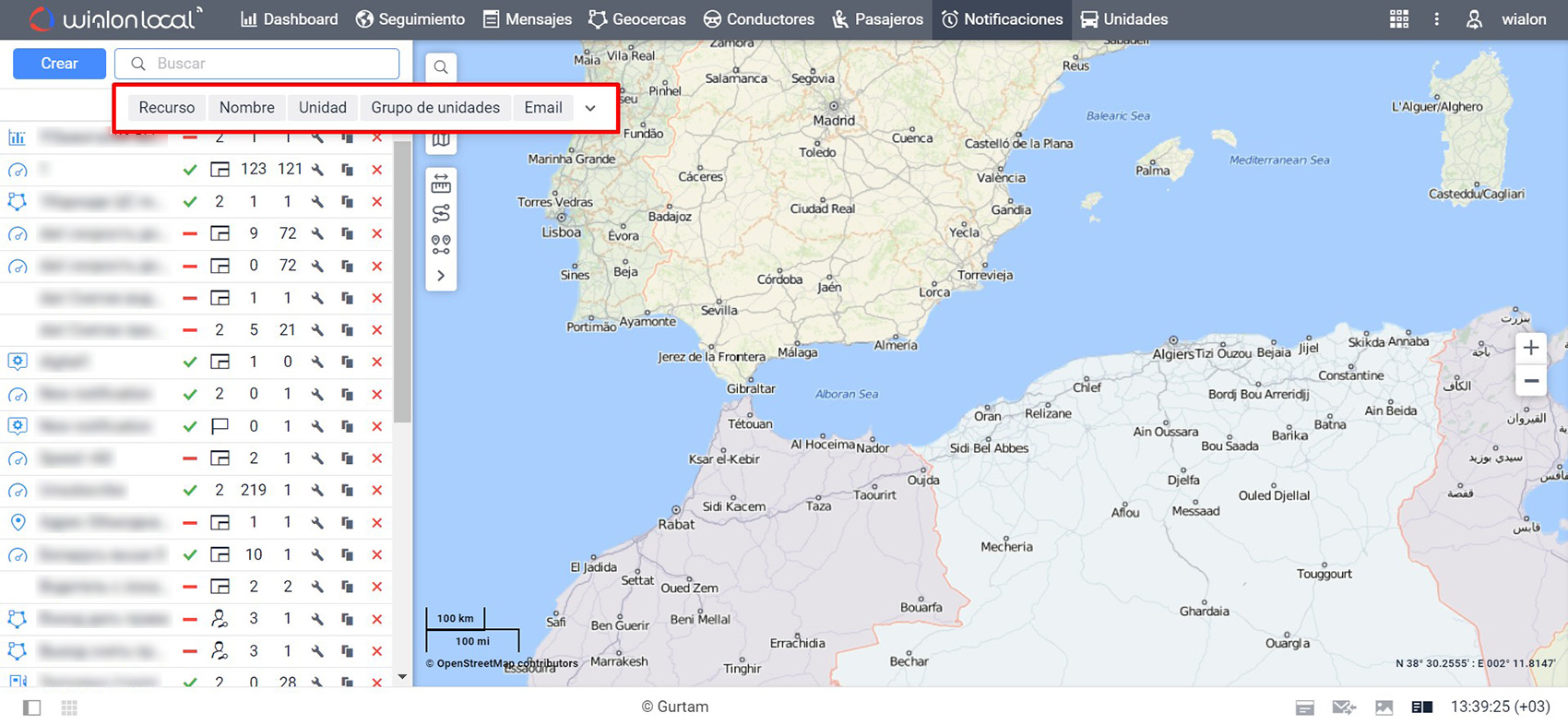Viewport: 1568px width, 725px height.
Task: Expand more filters next to Email
Action: coord(590,108)
